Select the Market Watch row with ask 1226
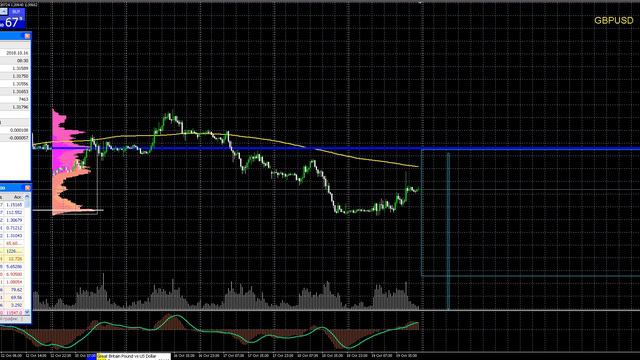The height and width of the screenshot is (360, 640). [12, 251]
